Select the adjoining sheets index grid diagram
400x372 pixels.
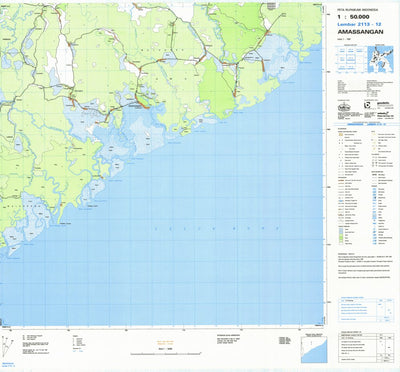point(351,59)
